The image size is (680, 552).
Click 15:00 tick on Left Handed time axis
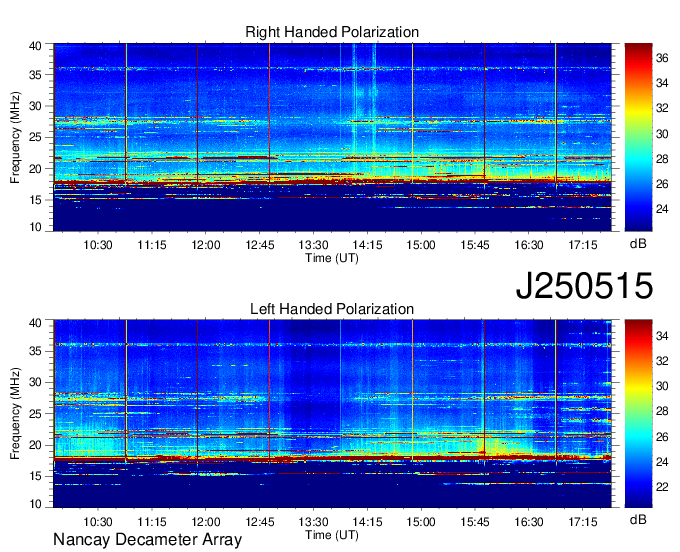[x=421, y=522]
